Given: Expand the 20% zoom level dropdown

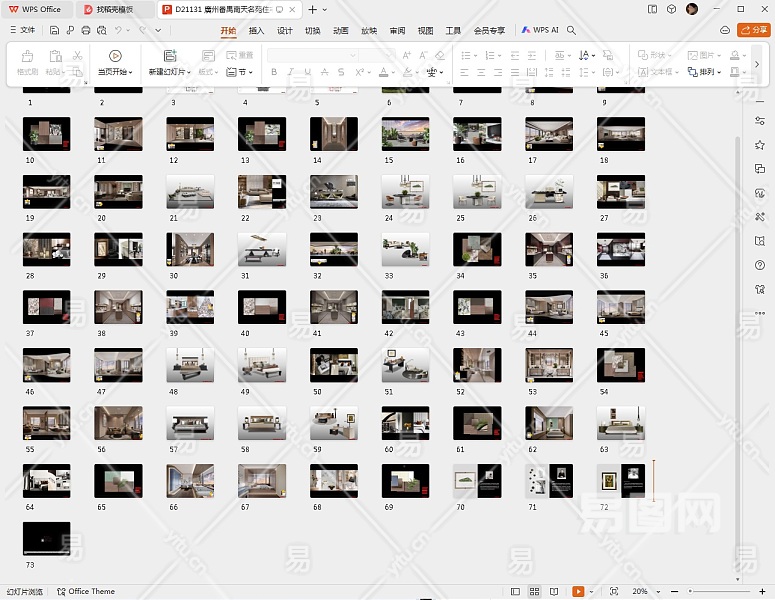Looking at the screenshot, I should point(644,592).
